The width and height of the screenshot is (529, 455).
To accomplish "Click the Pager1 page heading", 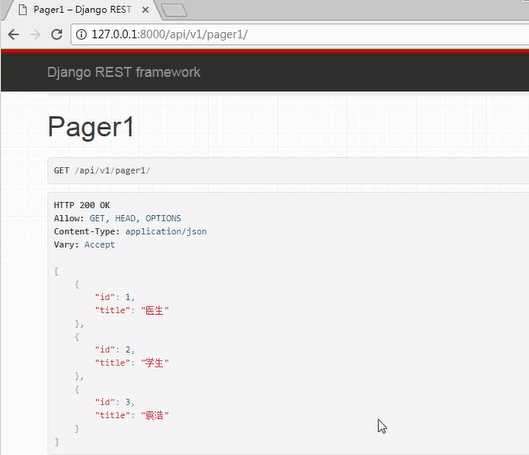I will 91,126.
